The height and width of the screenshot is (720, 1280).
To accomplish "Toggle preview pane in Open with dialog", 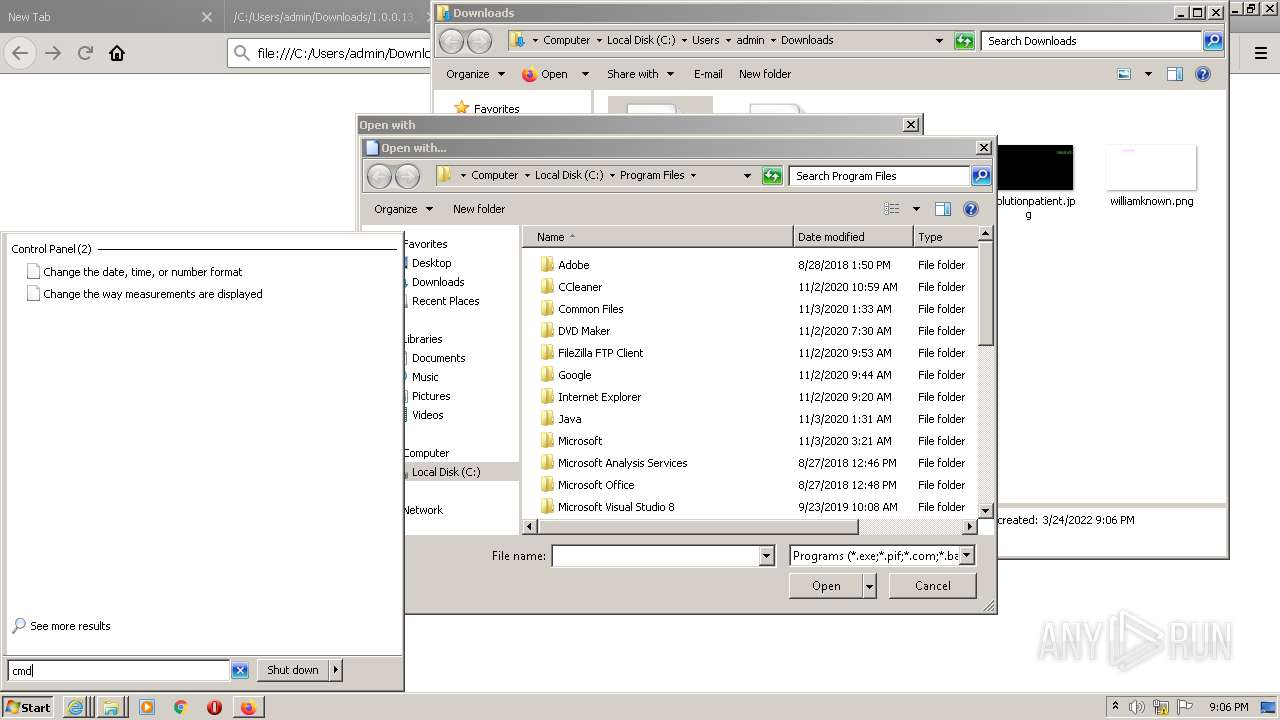I will coord(942,209).
